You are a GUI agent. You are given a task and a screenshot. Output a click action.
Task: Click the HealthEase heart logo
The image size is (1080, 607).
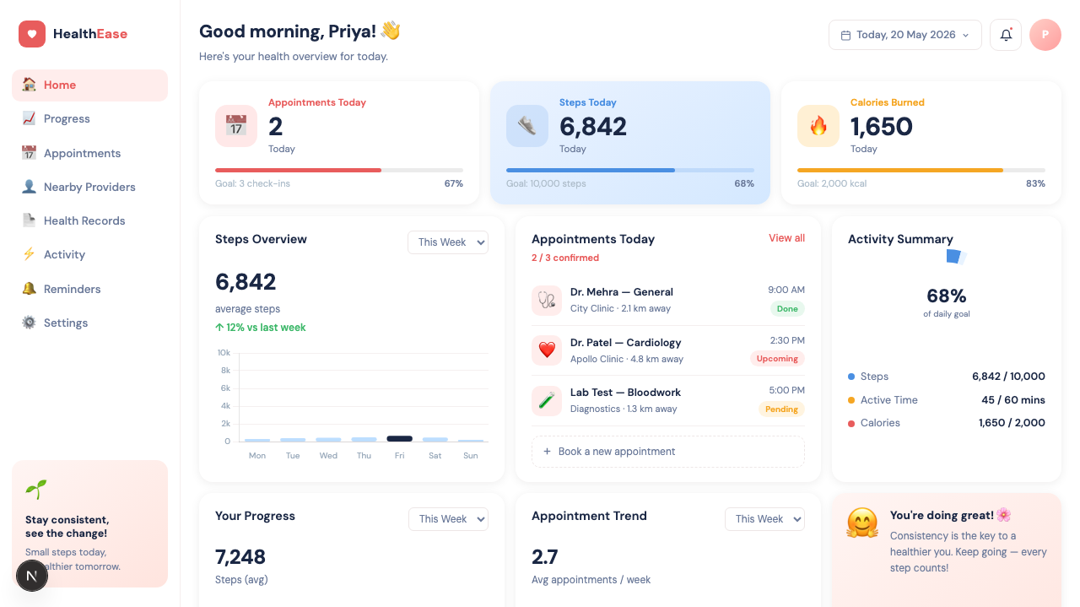click(32, 34)
